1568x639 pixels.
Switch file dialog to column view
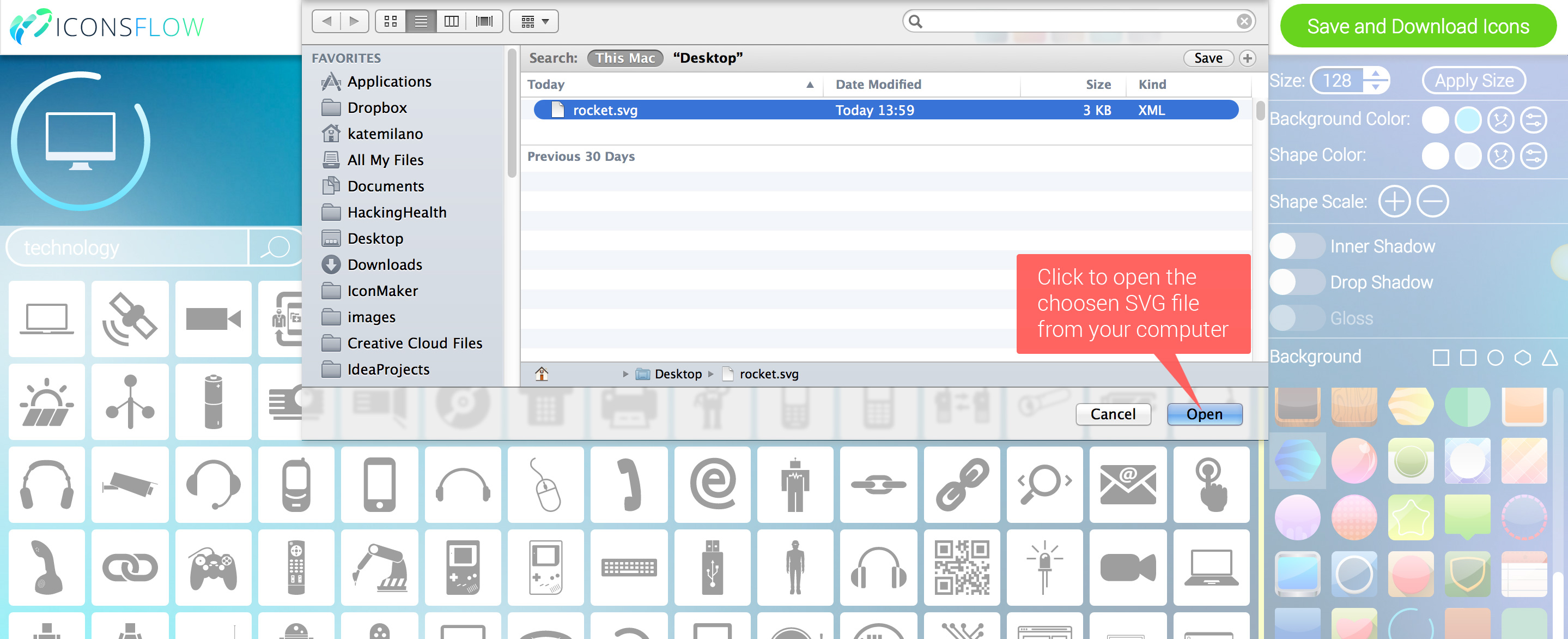(451, 21)
